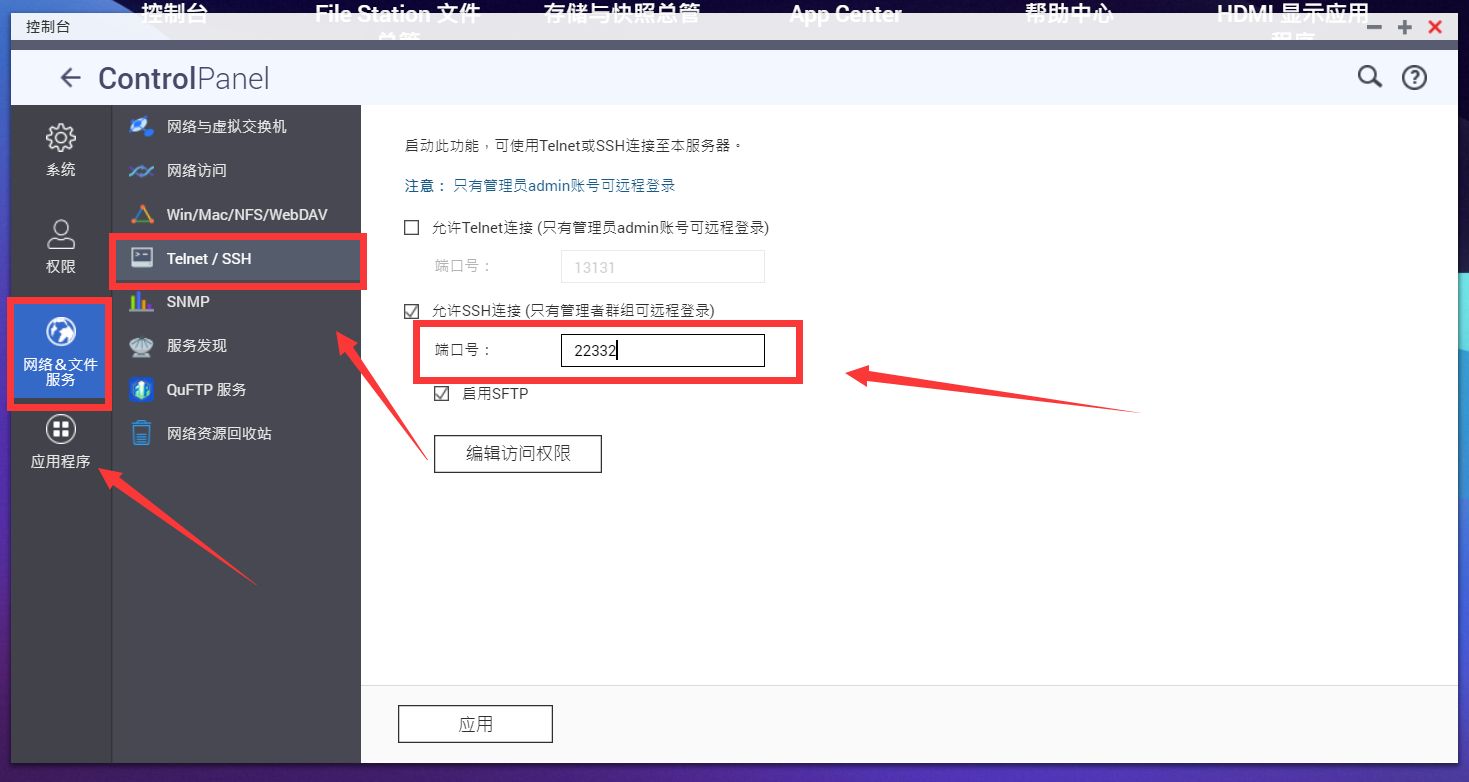Image resolution: width=1469 pixels, height=782 pixels.
Task: Open 服务发现 menu entry
Action: [236, 346]
